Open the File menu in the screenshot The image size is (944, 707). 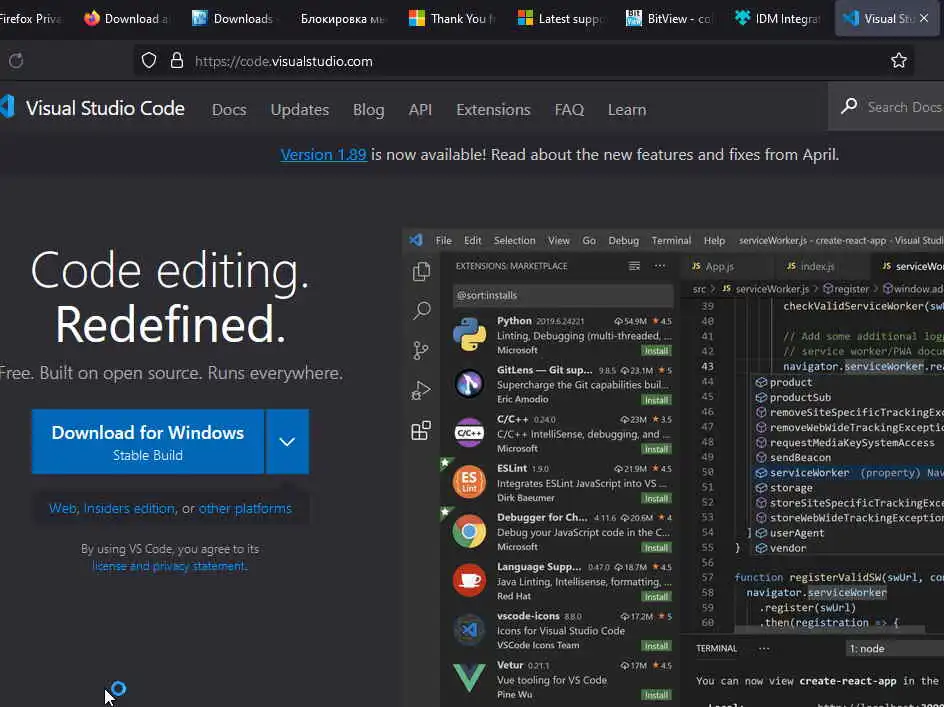[x=444, y=240]
